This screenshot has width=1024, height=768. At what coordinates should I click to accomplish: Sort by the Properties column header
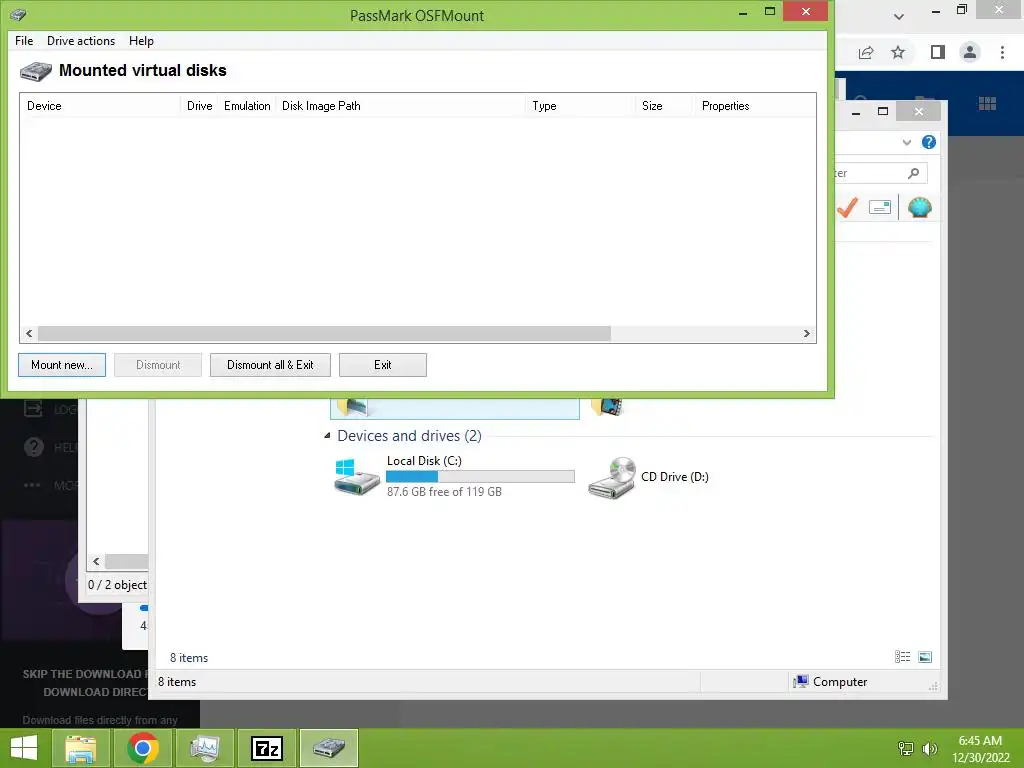(x=754, y=106)
